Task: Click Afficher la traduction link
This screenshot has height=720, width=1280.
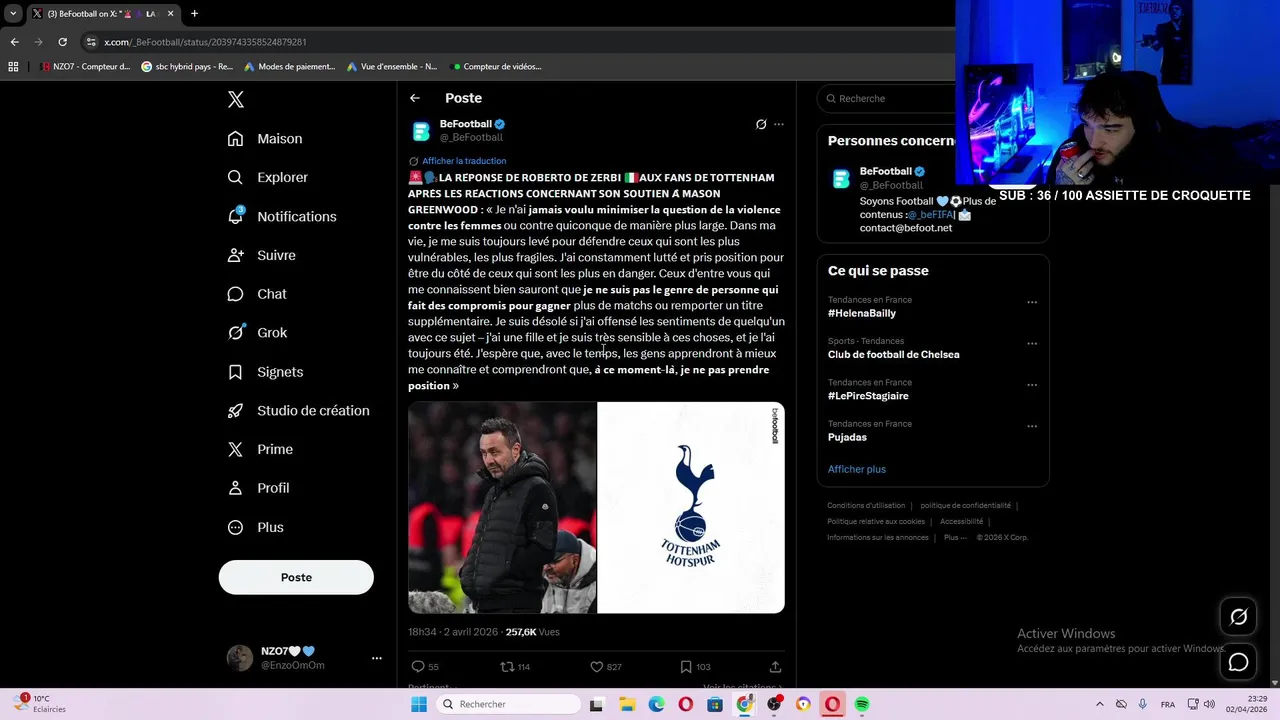Action: click(x=464, y=161)
